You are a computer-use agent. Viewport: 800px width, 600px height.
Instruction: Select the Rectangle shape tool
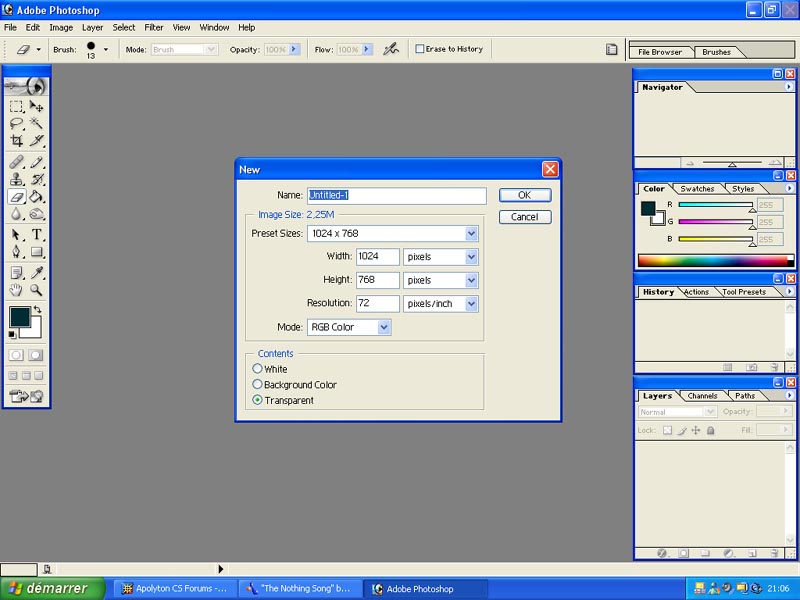coord(36,252)
